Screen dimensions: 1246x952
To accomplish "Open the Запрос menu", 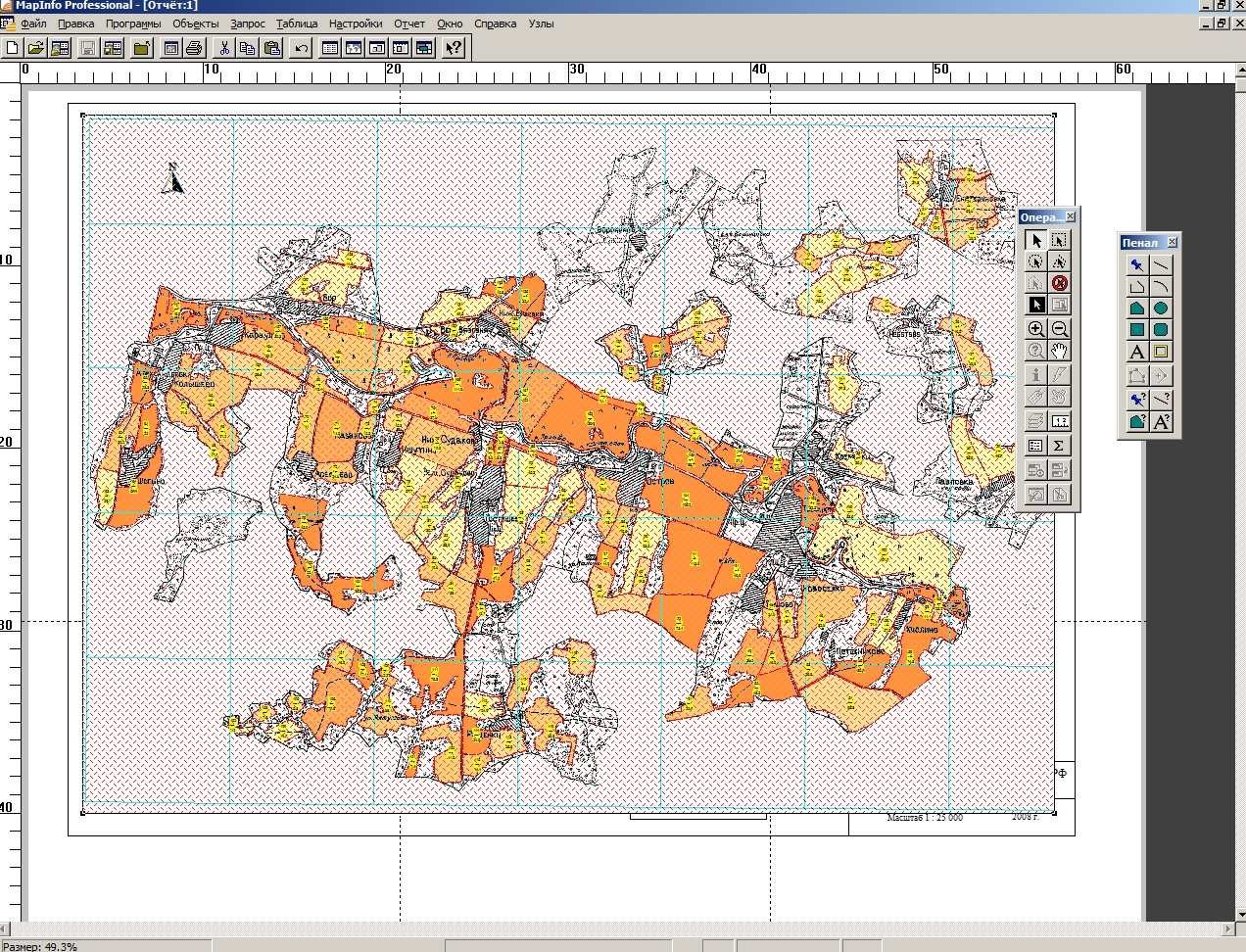I will (248, 24).
